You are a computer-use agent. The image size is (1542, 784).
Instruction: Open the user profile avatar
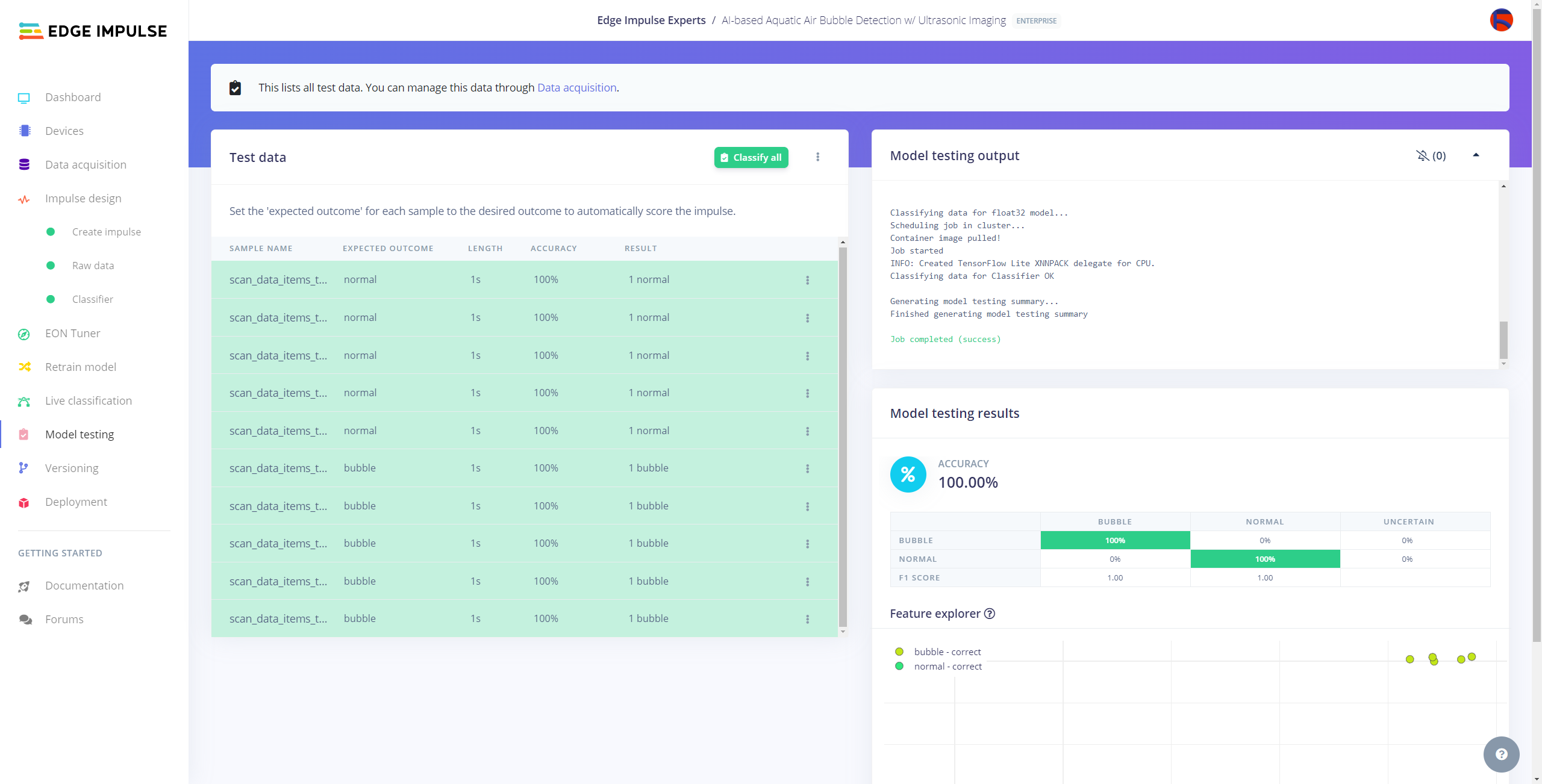[1501, 20]
